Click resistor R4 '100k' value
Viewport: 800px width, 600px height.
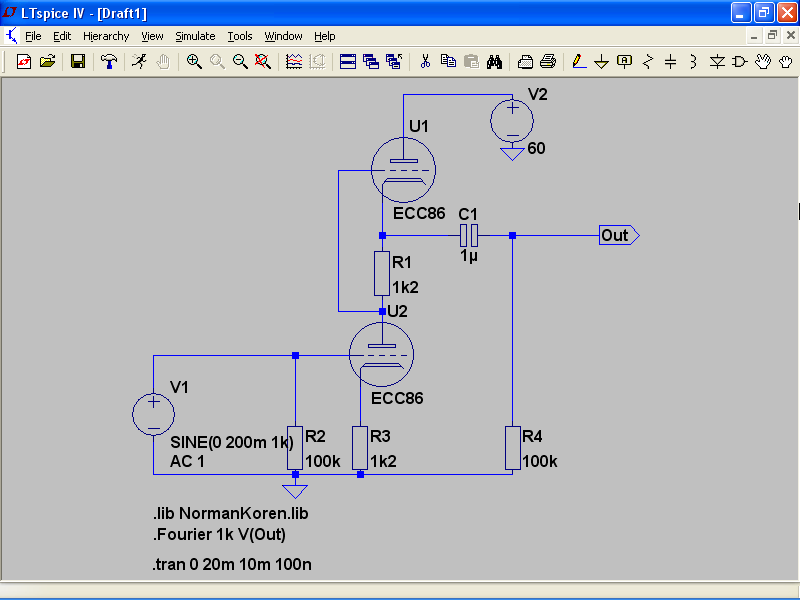coord(540,462)
